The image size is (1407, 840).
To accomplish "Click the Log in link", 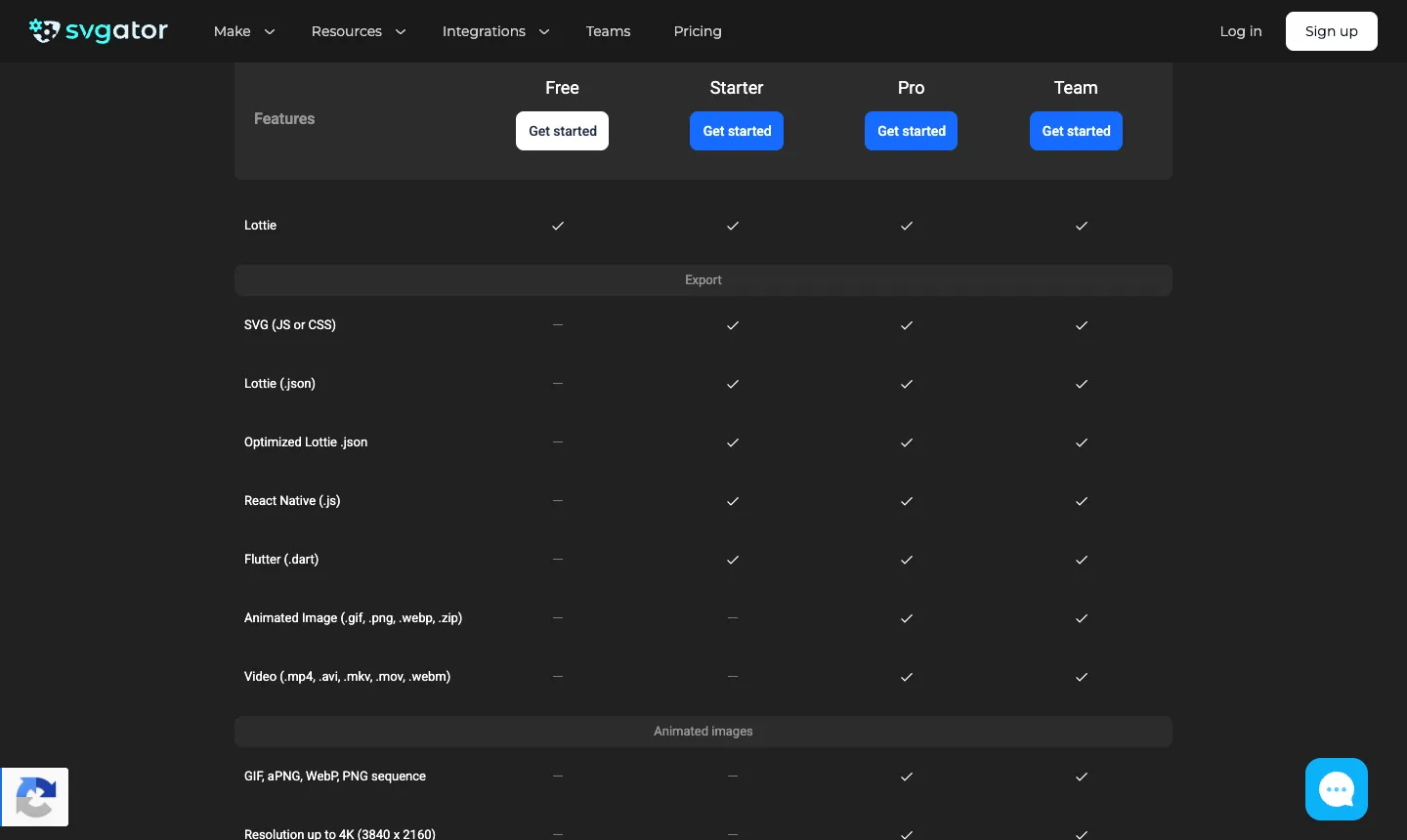I will tap(1241, 31).
